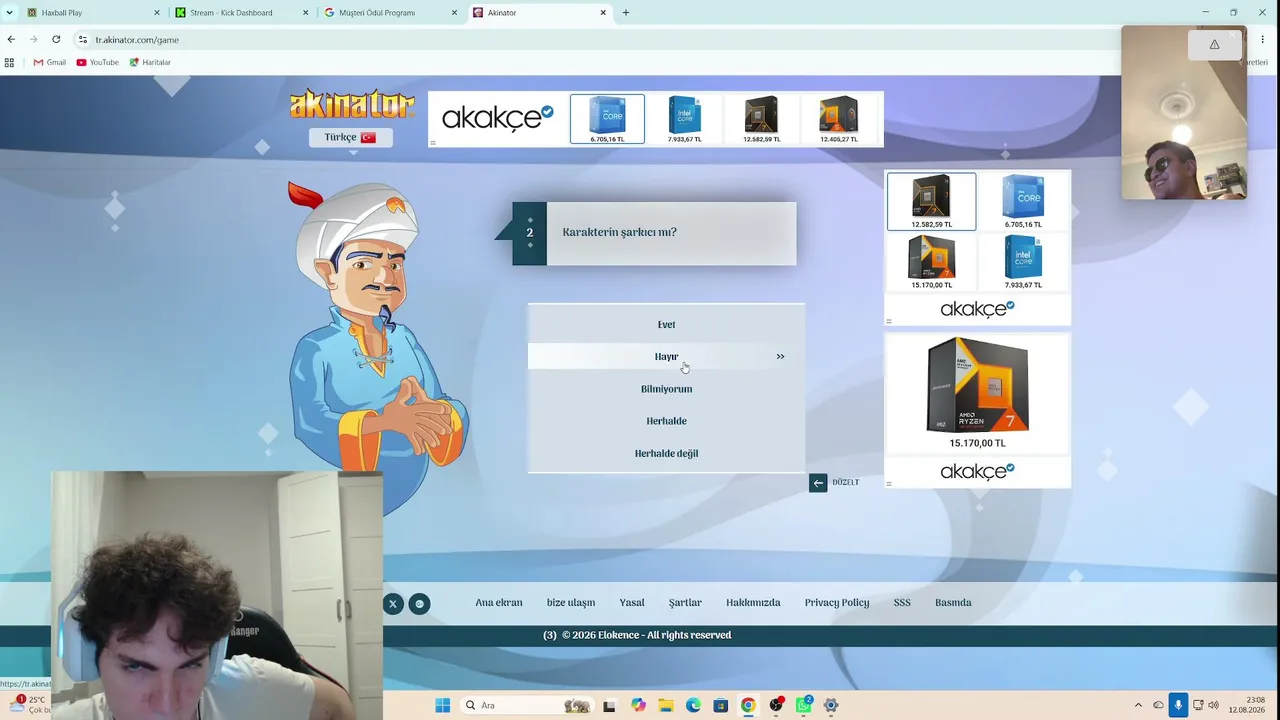Open the Türkçe language dropdown
Screen dimensions: 1280x720
(350, 137)
